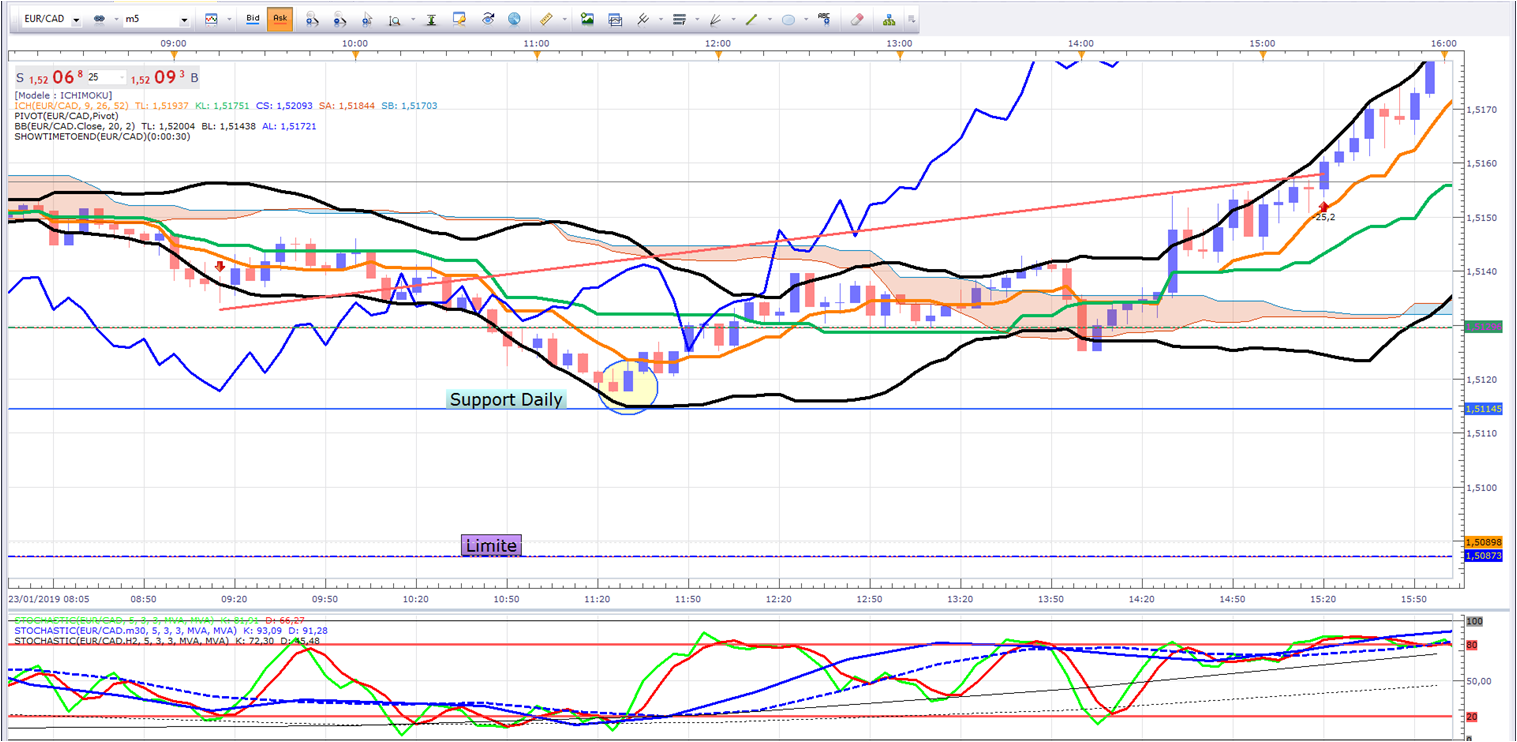The width and height of the screenshot is (1517, 742).
Task: Click the order quantity field showing 25
Action: tap(106, 78)
